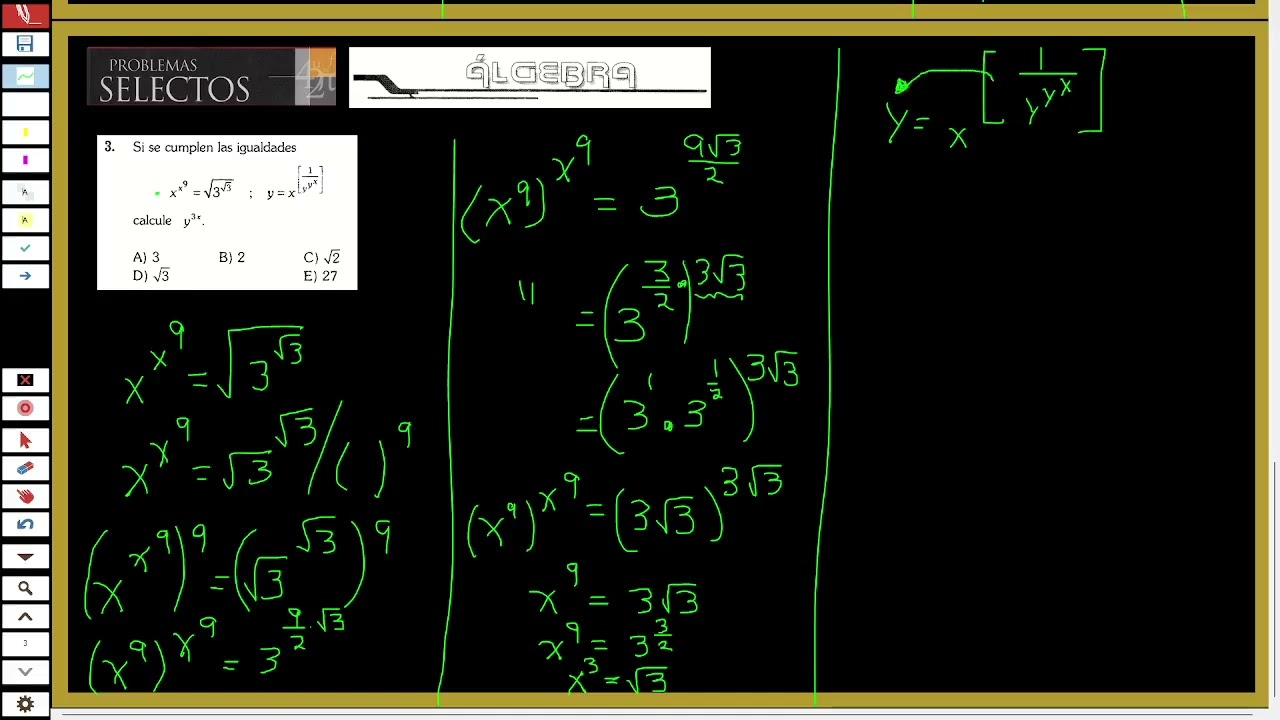The width and height of the screenshot is (1280, 720).
Task: Click the blank white tool slot
Action: click(x=25, y=104)
